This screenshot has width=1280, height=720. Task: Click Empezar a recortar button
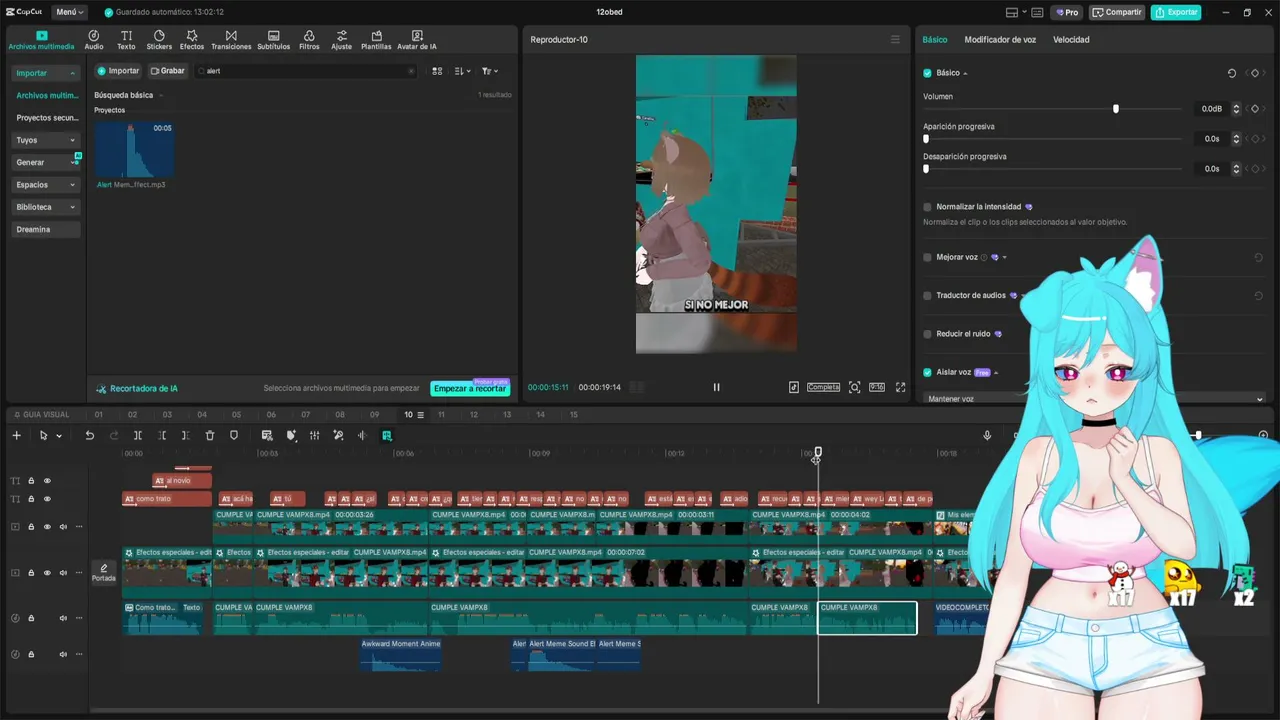(470, 388)
